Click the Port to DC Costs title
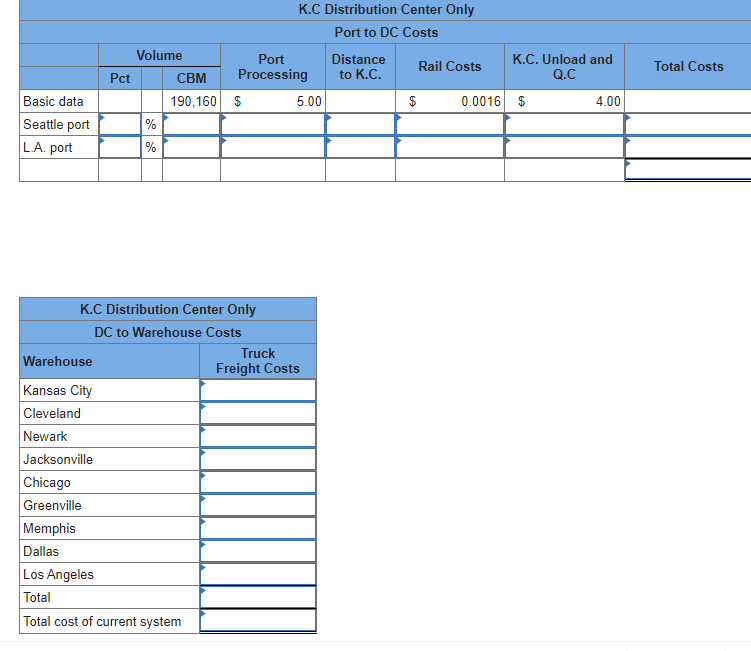The height and width of the screenshot is (651, 751). pyautogui.click(x=386, y=32)
